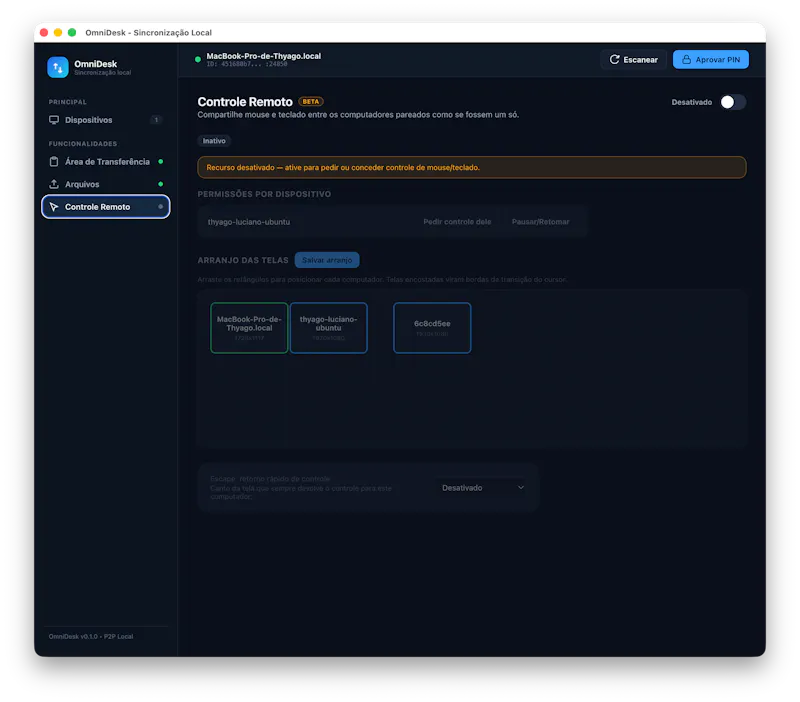Open the Área de Transferência section
The height and width of the screenshot is (702, 800).
coord(106,162)
